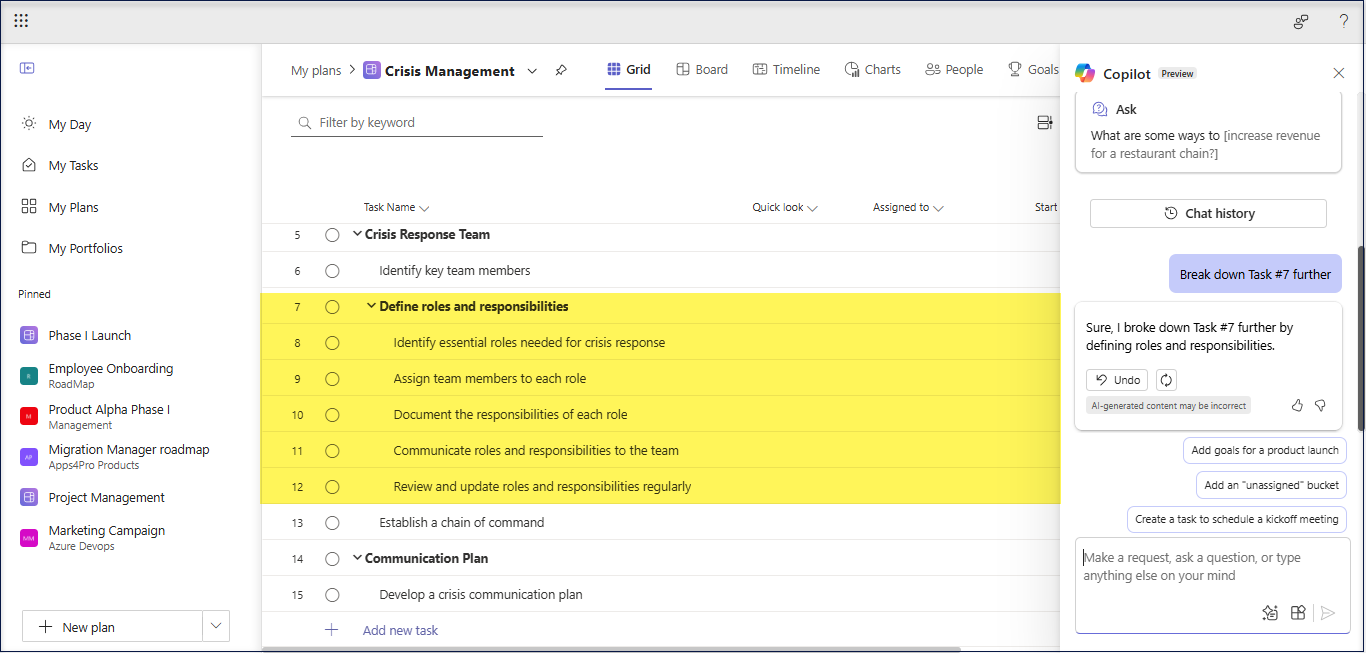Undo the Copilot task breakdown
The image size is (1366, 653).
pos(1117,380)
